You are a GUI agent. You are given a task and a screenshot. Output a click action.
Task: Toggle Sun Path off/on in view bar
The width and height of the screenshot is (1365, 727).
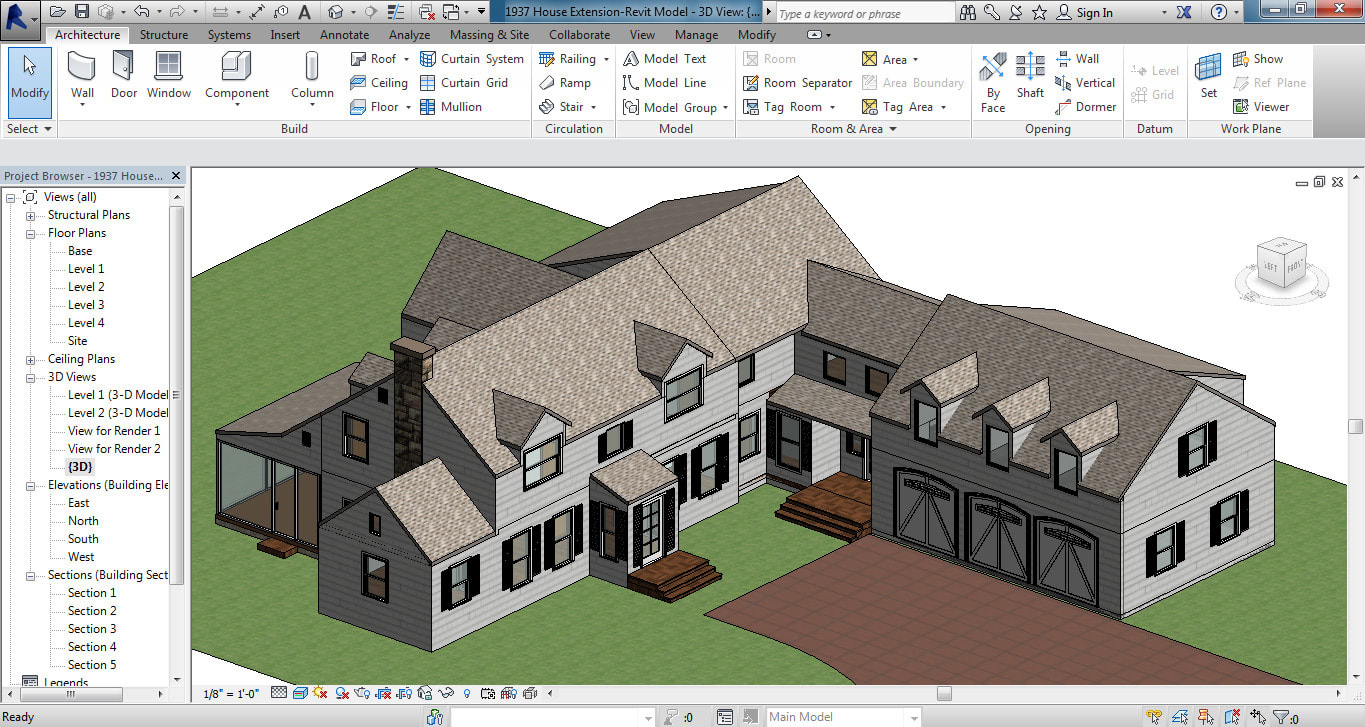point(320,693)
